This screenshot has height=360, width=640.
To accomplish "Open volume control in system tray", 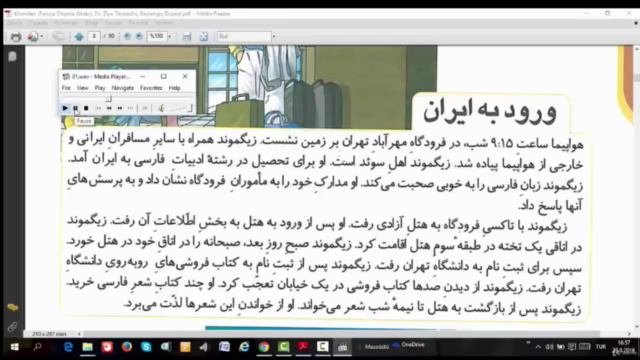I will pos(550,347).
